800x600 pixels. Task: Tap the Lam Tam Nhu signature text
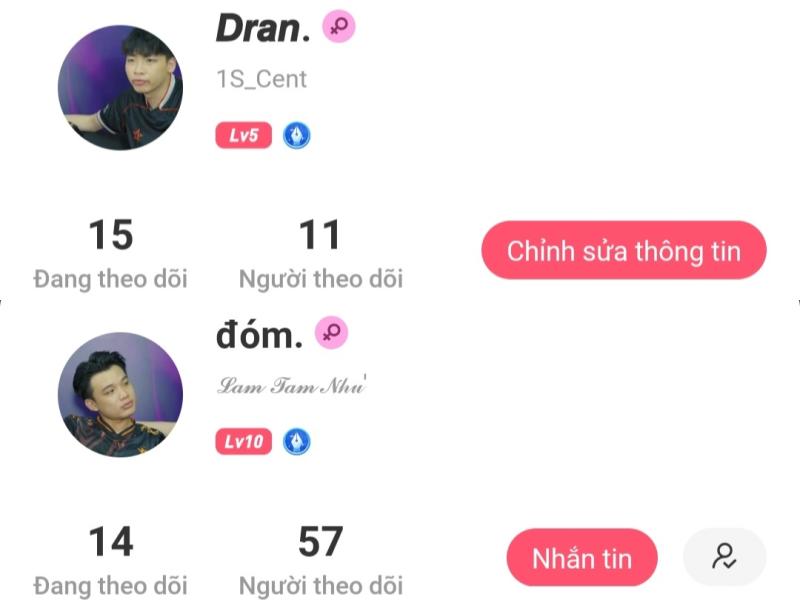291,385
